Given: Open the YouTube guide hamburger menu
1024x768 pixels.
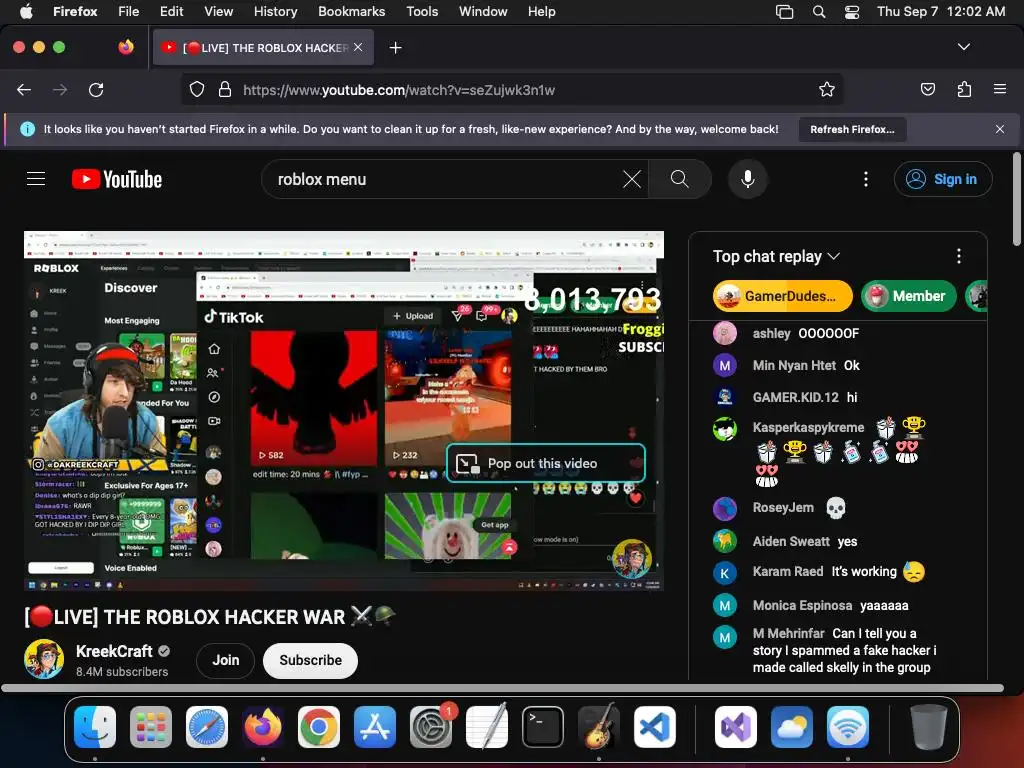Looking at the screenshot, I should (36, 179).
